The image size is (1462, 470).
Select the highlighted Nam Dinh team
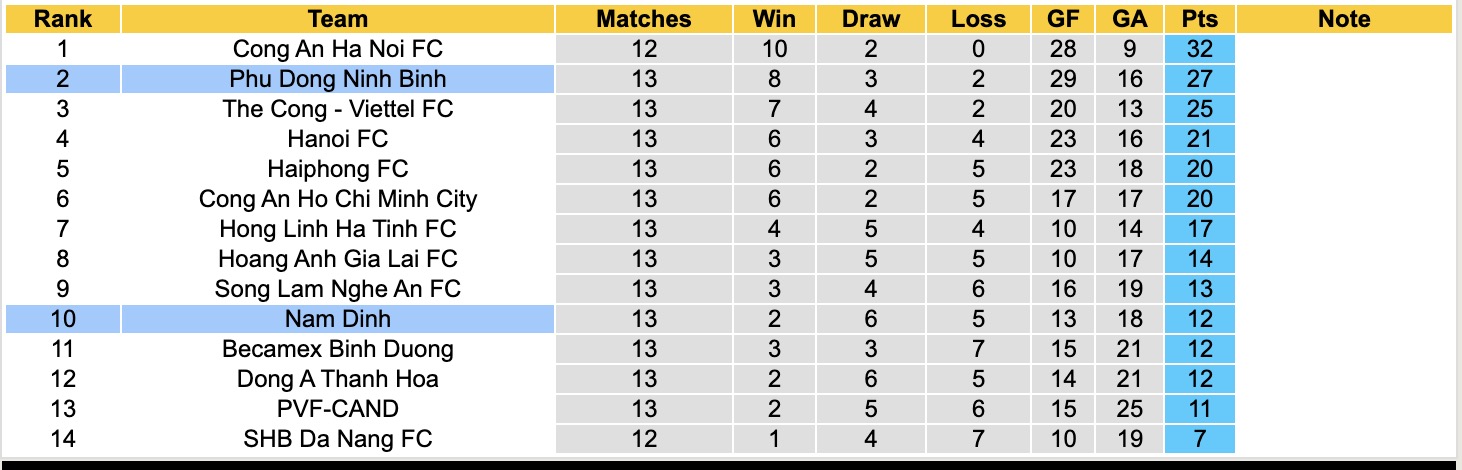point(337,319)
